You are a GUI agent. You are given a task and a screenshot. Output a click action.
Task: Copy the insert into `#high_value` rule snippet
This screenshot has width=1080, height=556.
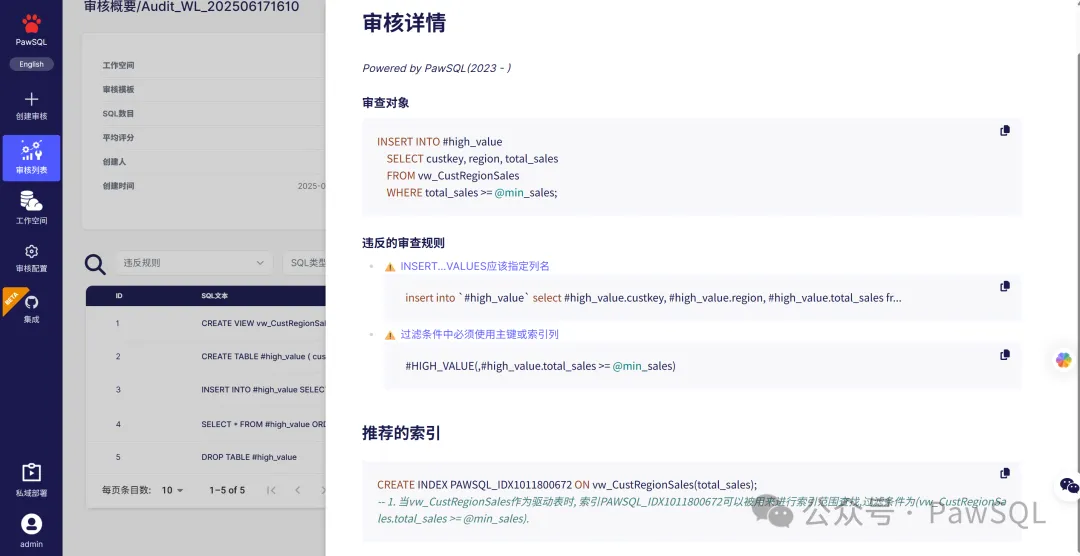point(1005,286)
